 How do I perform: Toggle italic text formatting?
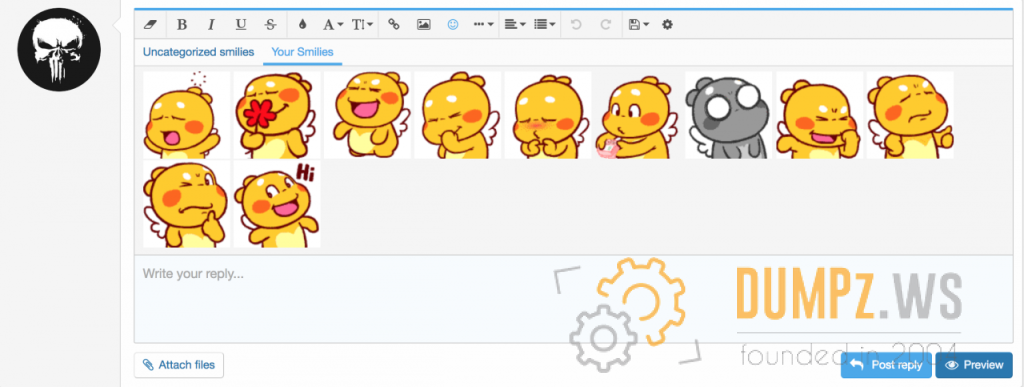pyautogui.click(x=211, y=25)
